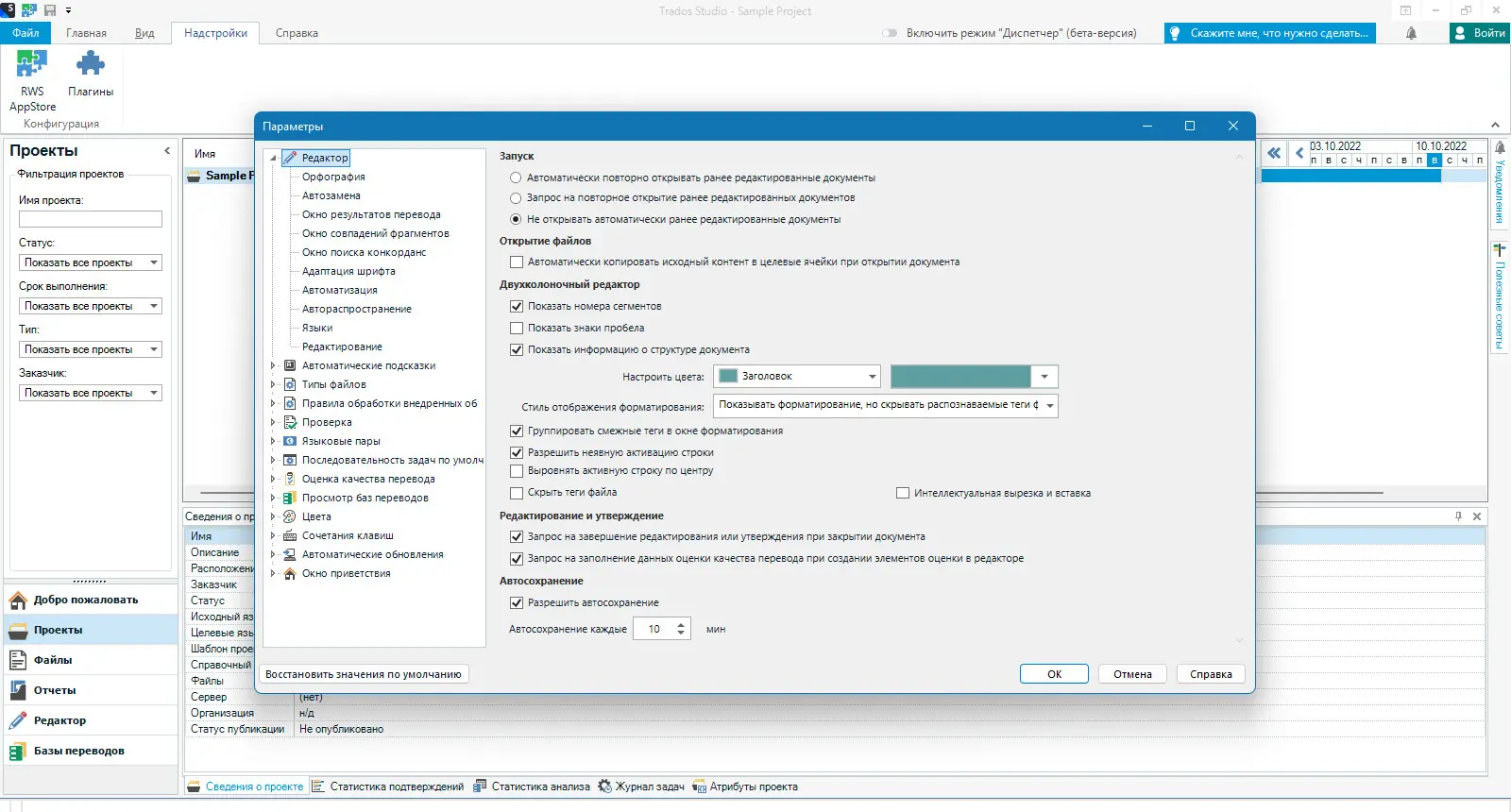This screenshot has height=812, width=1511.
Task: Toggle "Скрыть теги файла" checkbox
Action: point(517,493)
